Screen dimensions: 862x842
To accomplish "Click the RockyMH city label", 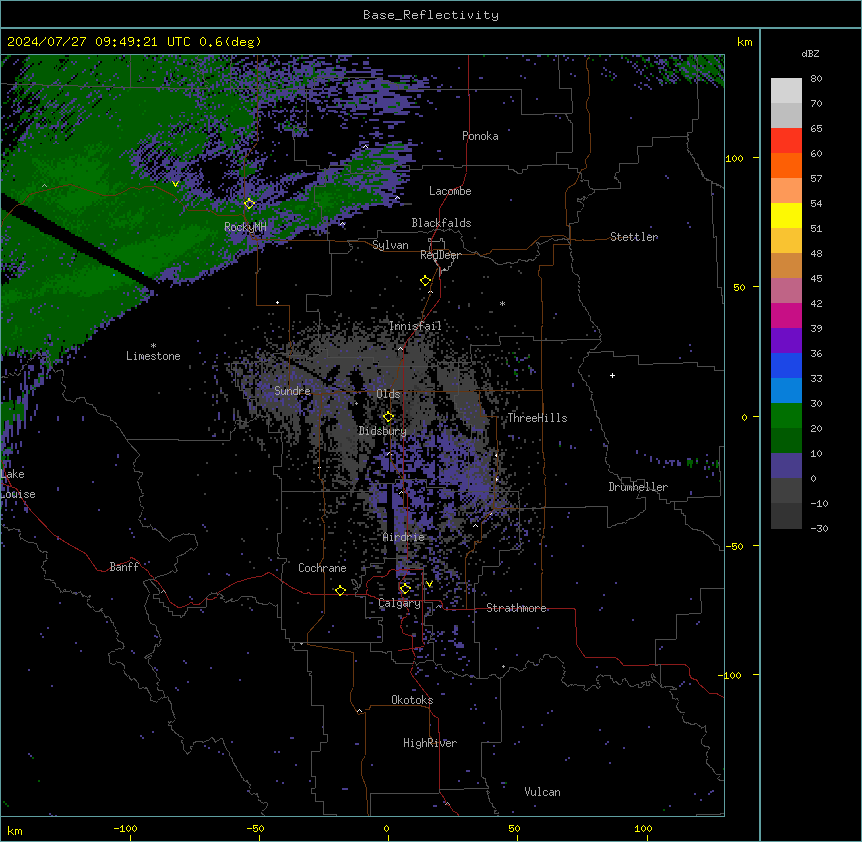I will point(245,227).
